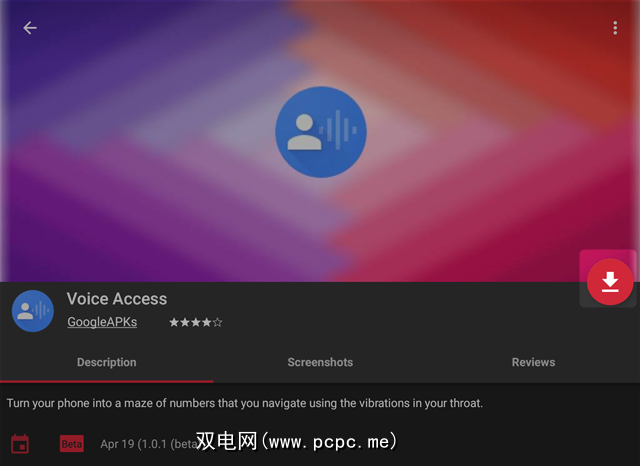Click the empty fifth rating star
Screen dimensions: 640x466
[x=218, y=322]
